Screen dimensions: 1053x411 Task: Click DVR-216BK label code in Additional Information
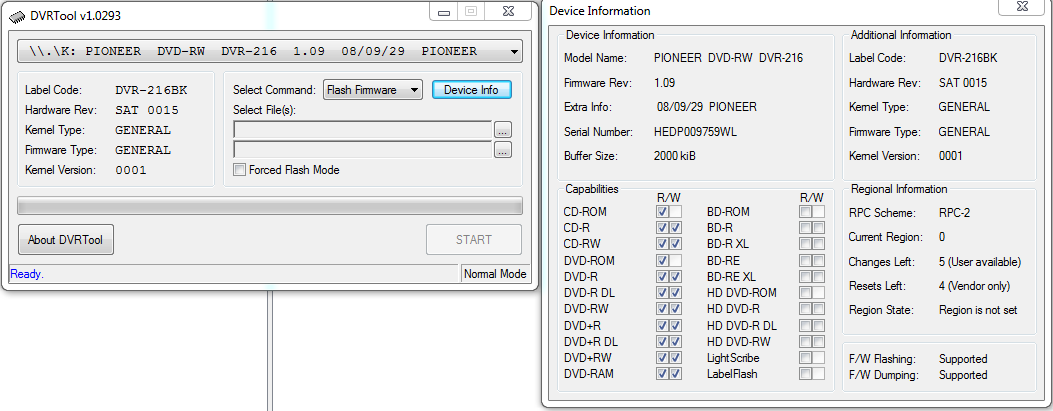[968, 58]
